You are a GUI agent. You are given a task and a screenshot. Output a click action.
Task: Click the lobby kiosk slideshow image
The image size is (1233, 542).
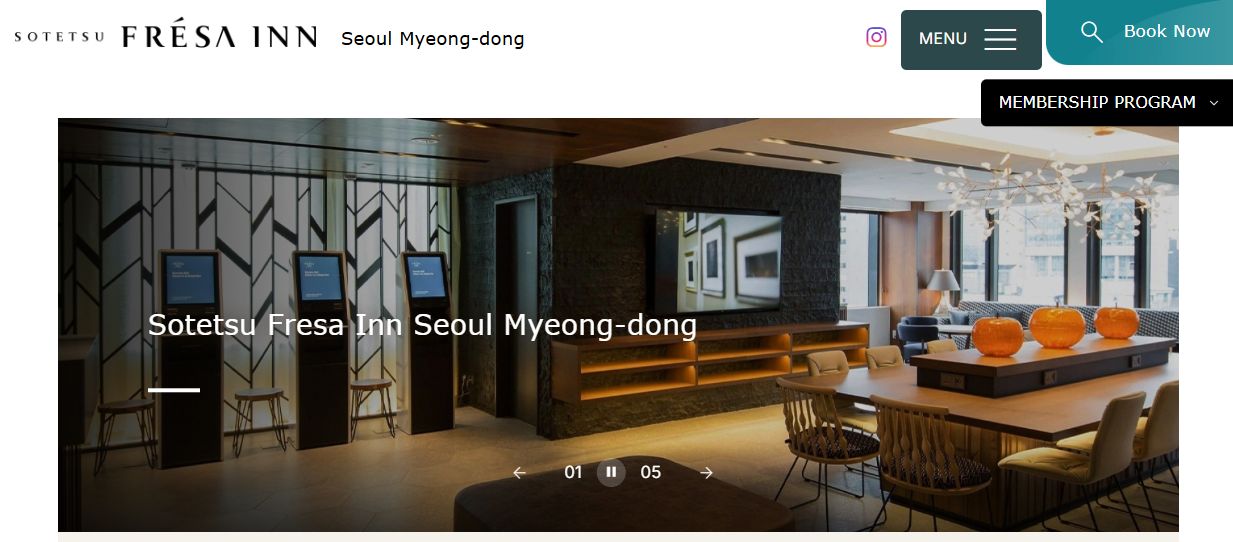click(x=618, y=325)
